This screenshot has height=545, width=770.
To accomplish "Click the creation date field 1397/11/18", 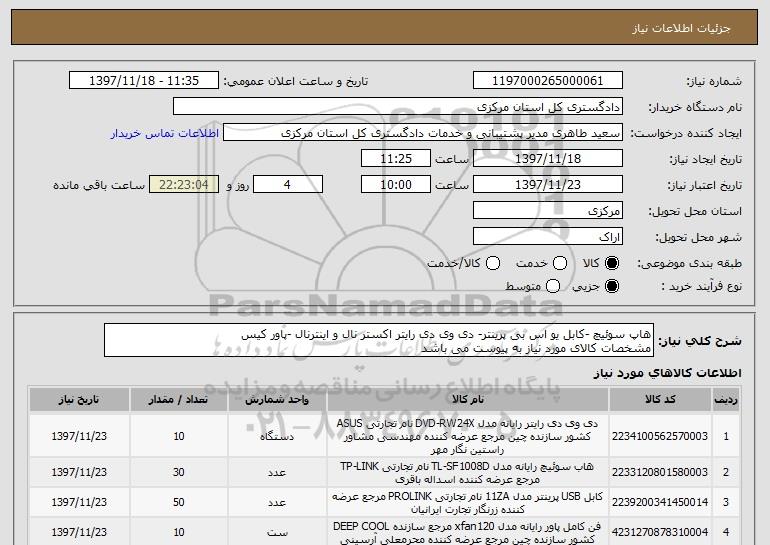I will coord(548,159).
